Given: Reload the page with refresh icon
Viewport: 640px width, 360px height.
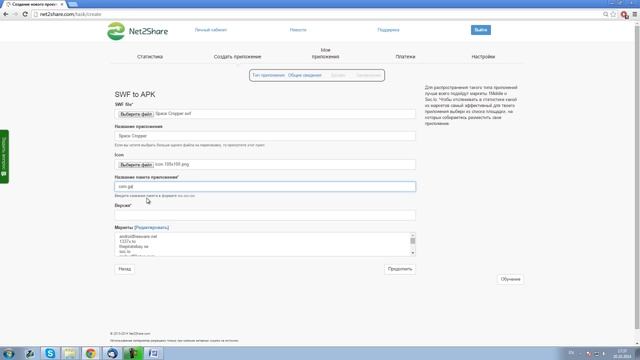Looking at the screenshot, I should pos(25,14).
